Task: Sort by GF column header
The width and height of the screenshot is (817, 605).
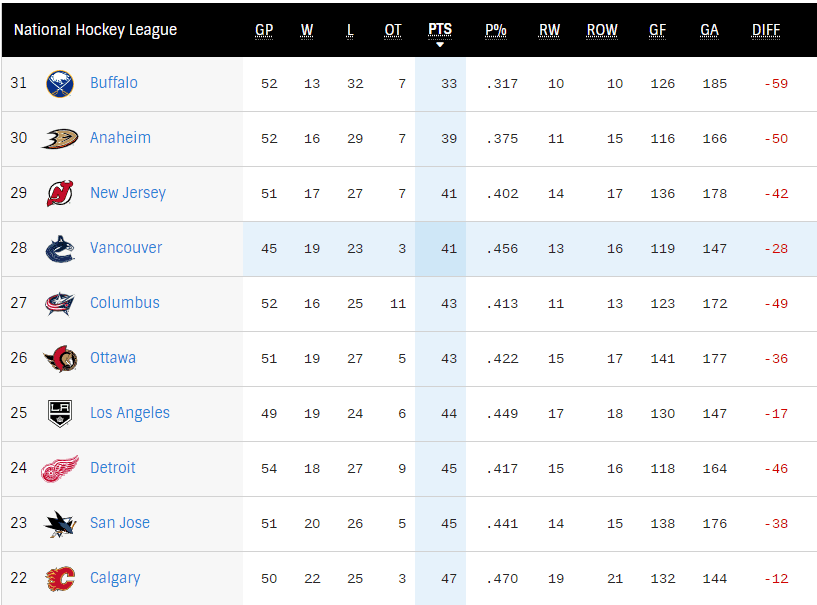Action: click(657, 30)
